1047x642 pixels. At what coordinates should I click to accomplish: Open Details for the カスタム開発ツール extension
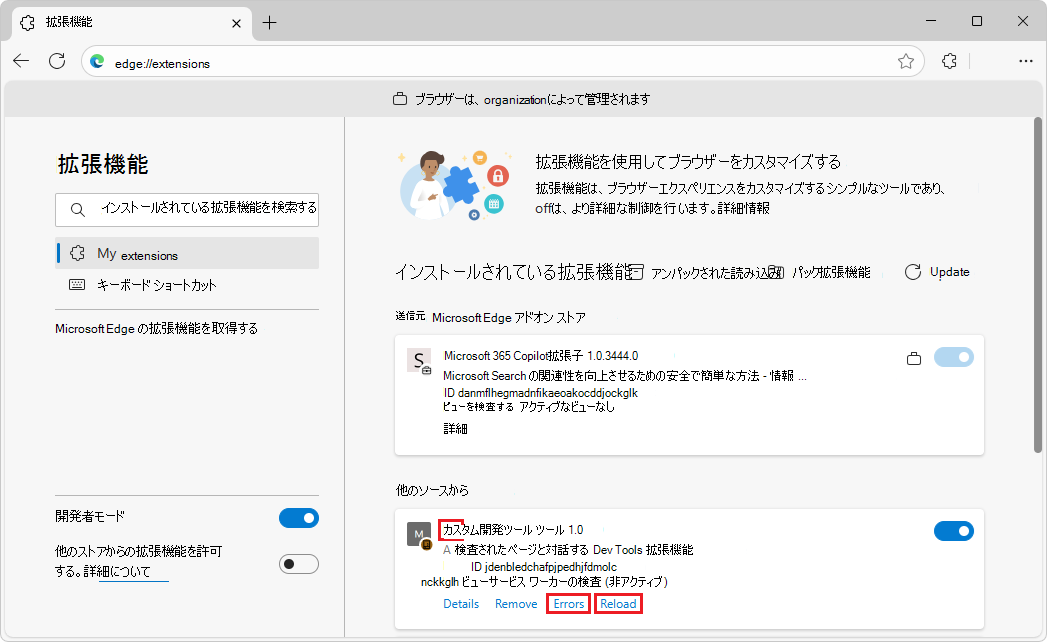coord(461,604)
